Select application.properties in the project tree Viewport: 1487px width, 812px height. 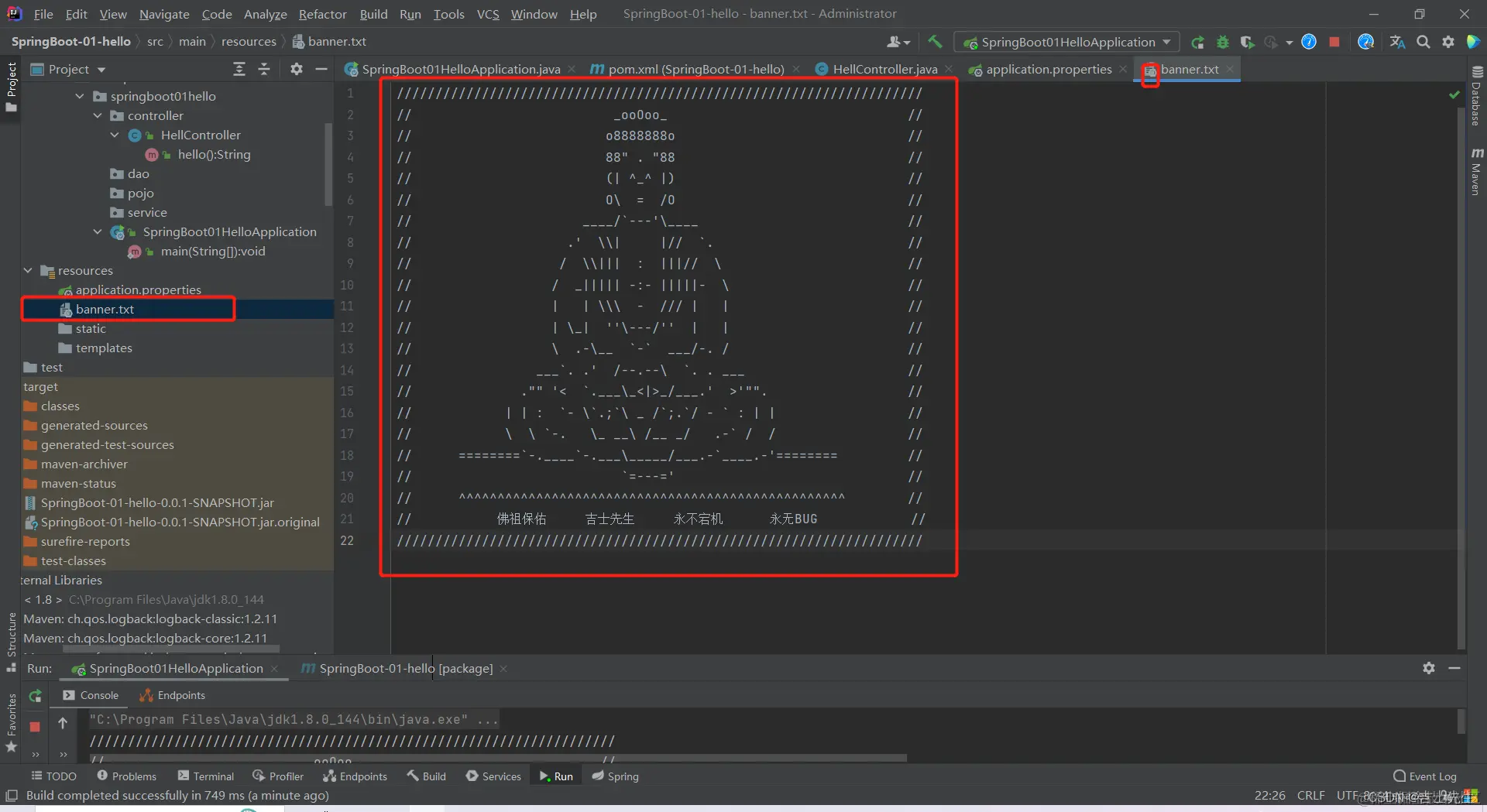click(x=138, y=290)
